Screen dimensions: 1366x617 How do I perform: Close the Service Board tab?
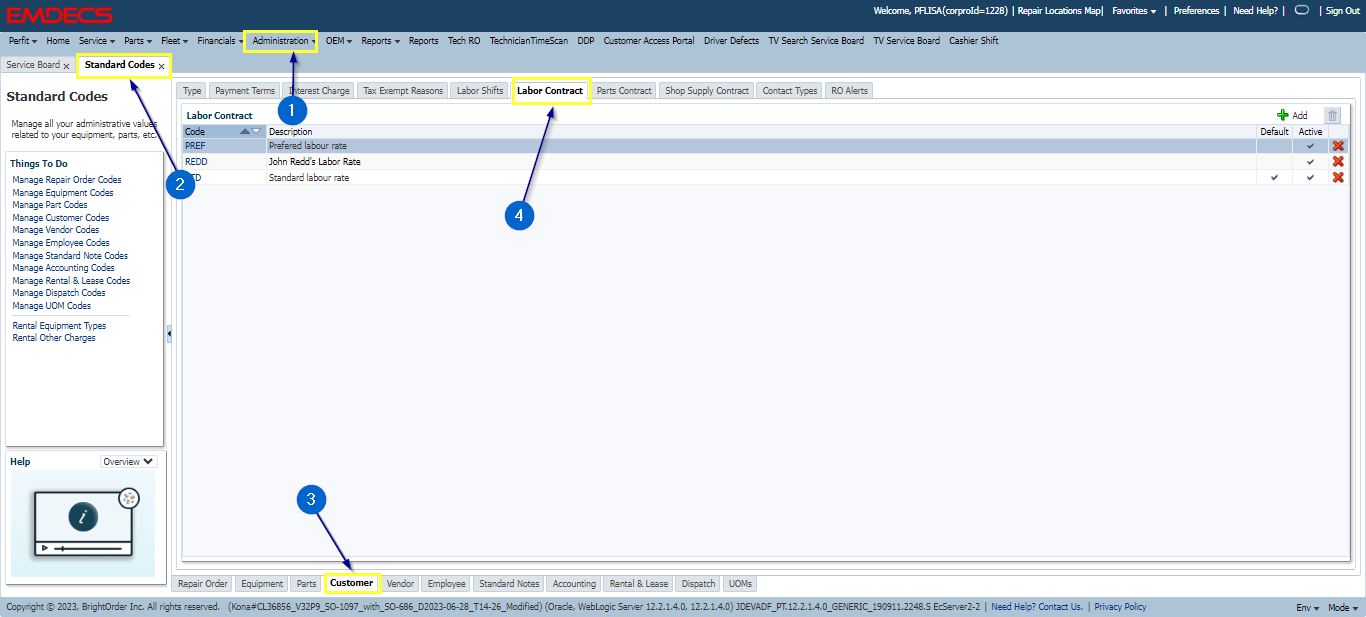pos(66,66)
